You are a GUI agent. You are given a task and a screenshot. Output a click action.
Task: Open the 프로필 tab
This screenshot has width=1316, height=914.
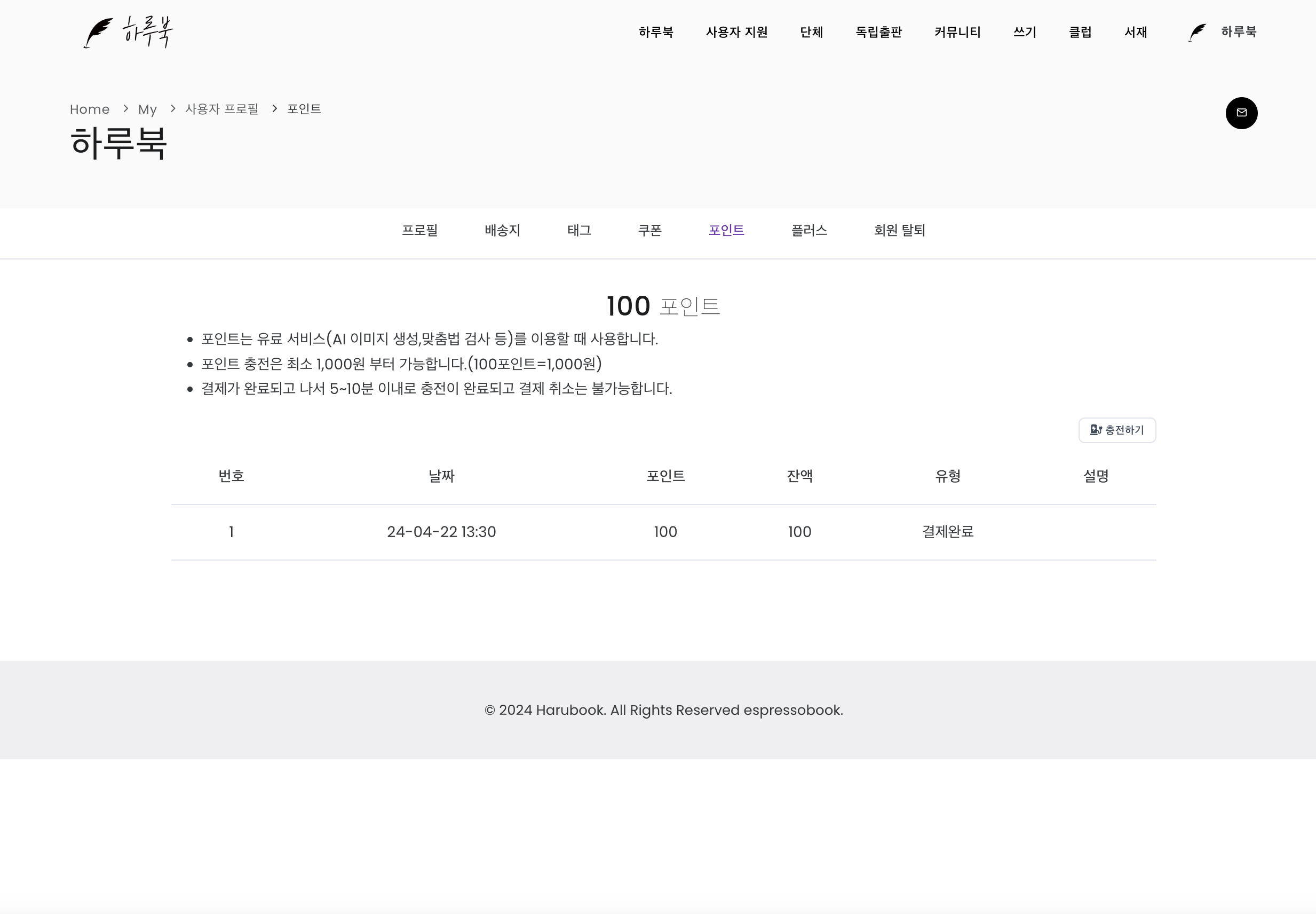click(x=419, y=230)
